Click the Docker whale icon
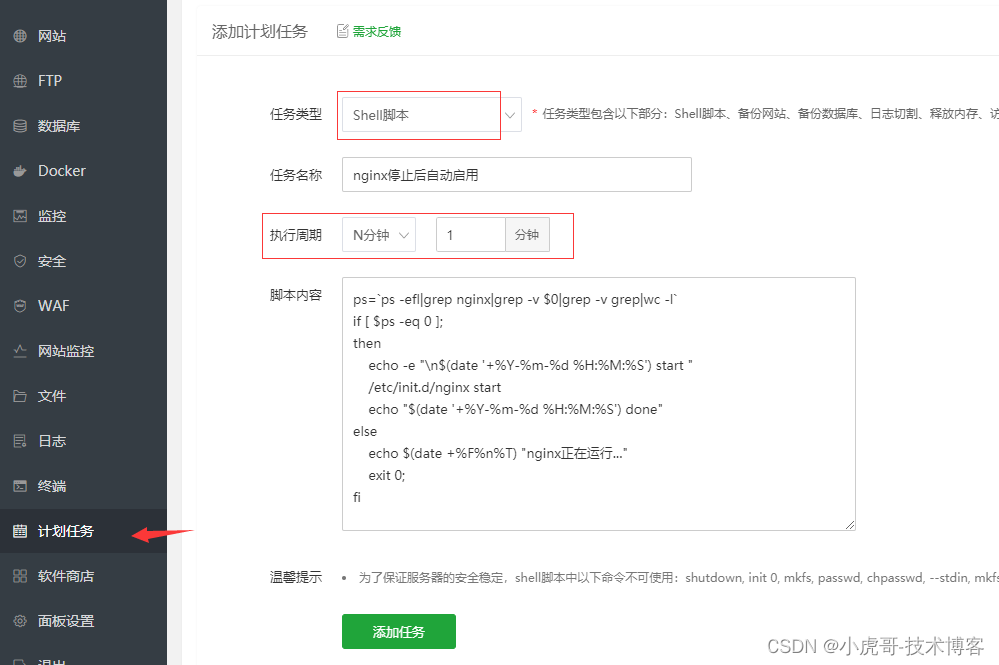 (20, 171)
